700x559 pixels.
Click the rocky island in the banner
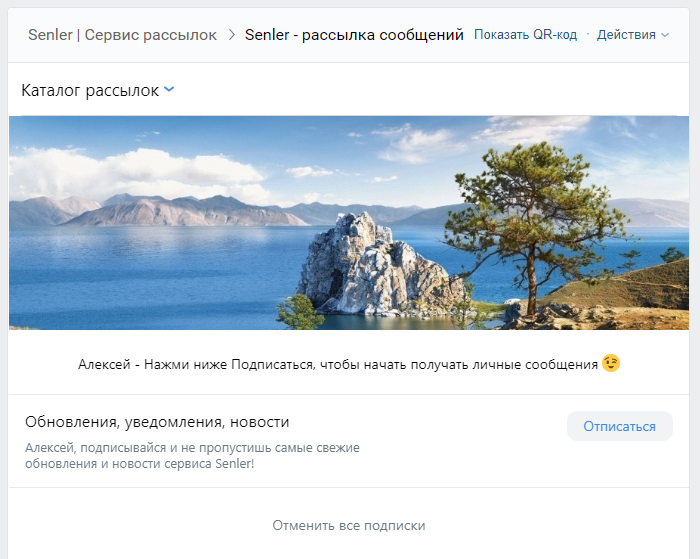[x=370, y=262]
